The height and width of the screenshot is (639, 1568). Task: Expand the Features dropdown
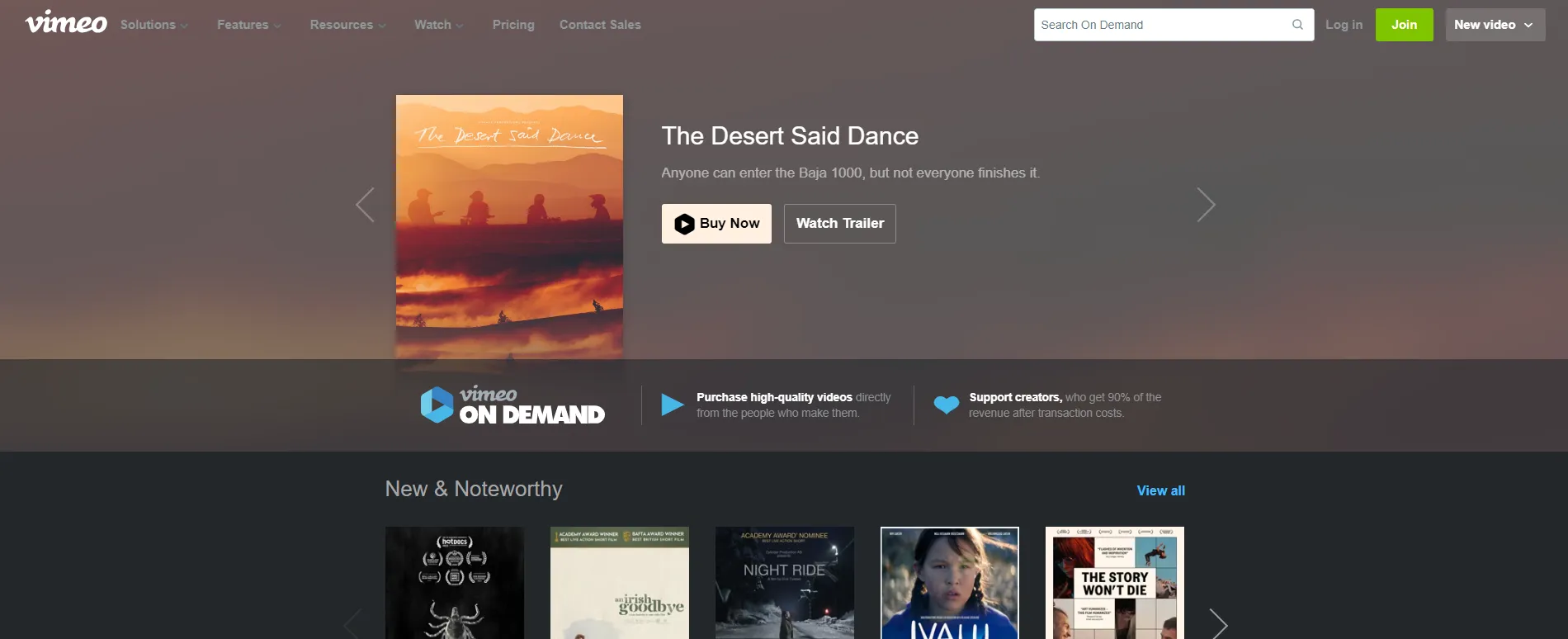coord(248,25)
